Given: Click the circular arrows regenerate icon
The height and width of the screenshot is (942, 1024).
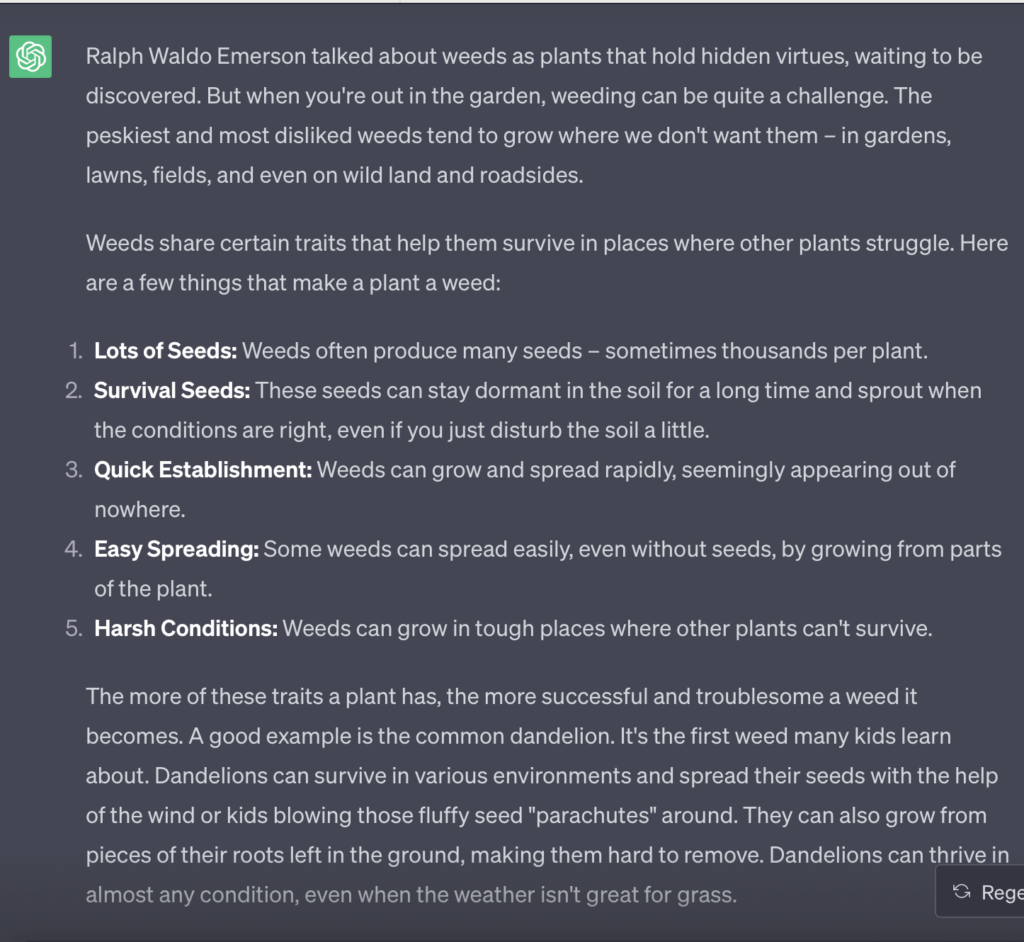Looking at the screenshot, I should [x=961, y=892].
